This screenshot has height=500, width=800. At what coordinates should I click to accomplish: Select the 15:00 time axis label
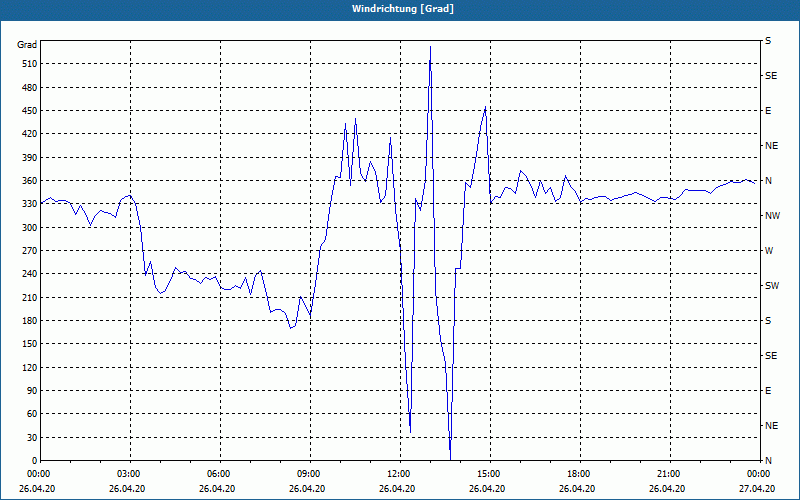pyautogui.click(x=490, y=474)
